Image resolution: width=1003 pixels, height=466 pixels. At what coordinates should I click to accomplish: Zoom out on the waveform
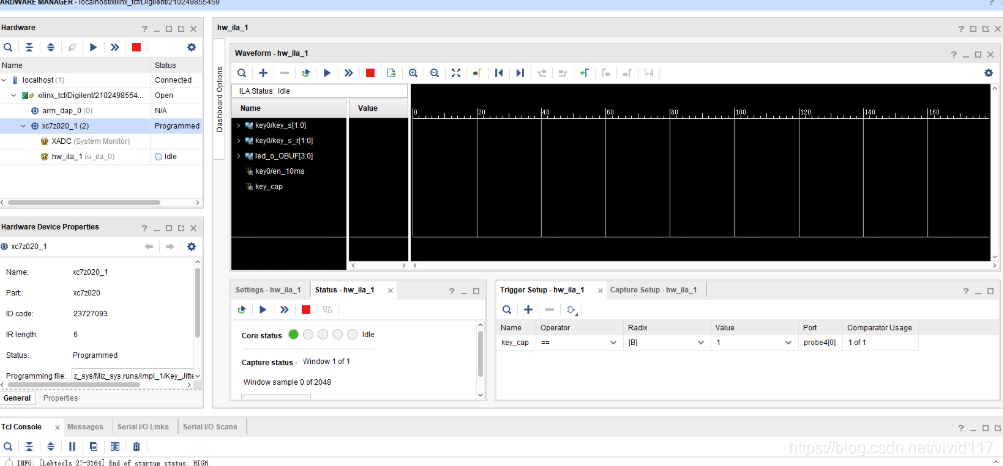click(434, 73)
